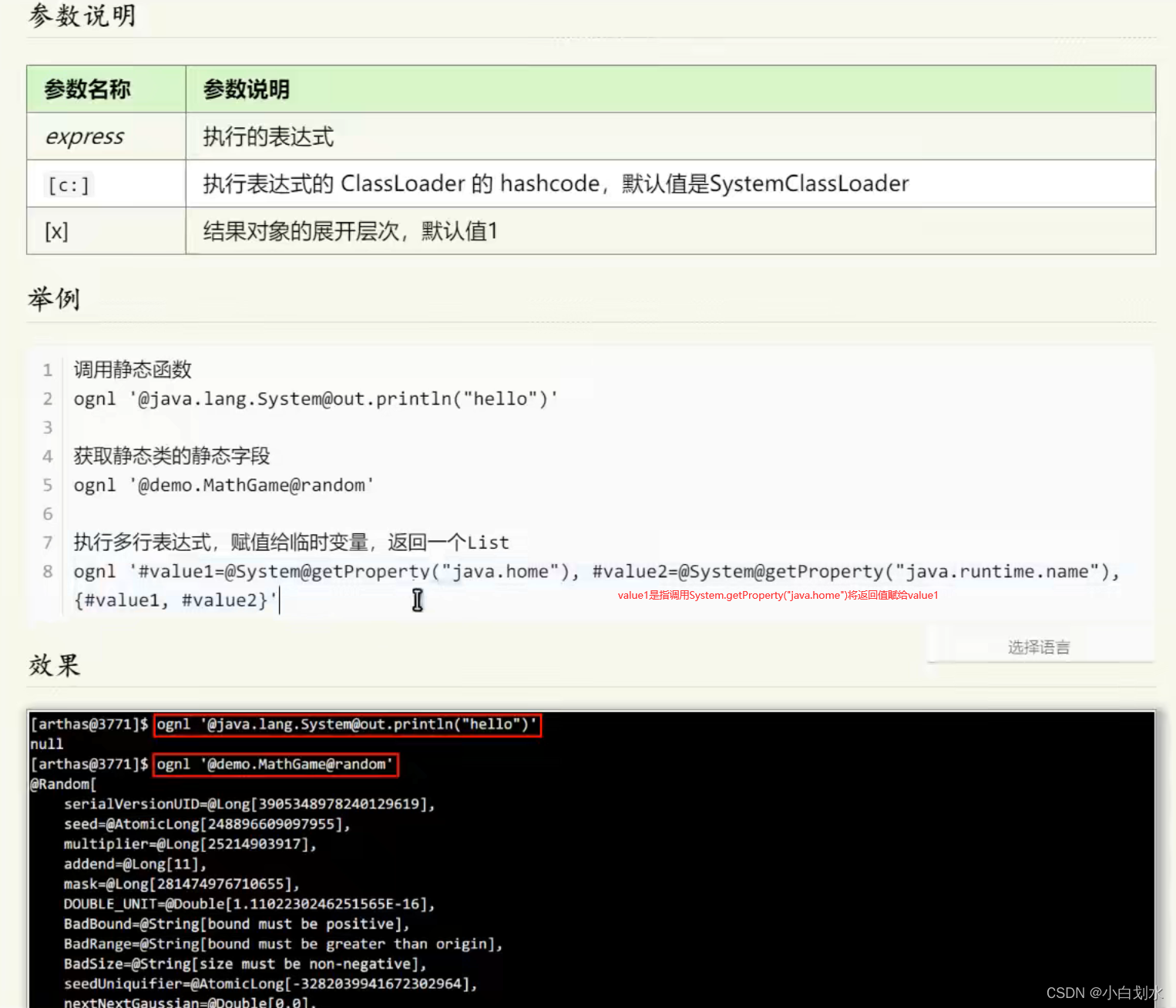The image size is (1176, 1008).
Task: Click the BadBound=@String output line
Action: click(237, 924)
